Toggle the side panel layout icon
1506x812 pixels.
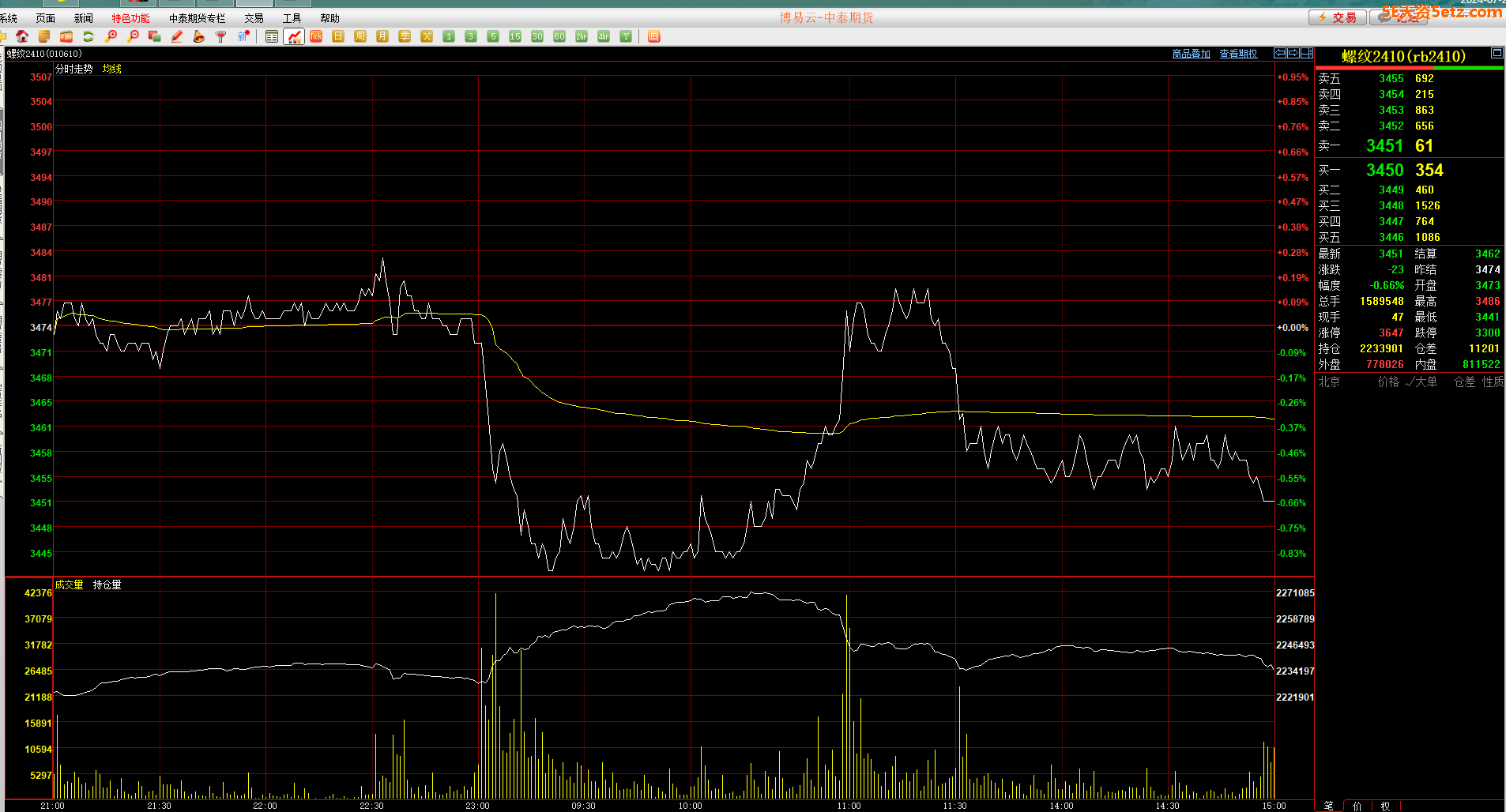tap(1307, 53)
